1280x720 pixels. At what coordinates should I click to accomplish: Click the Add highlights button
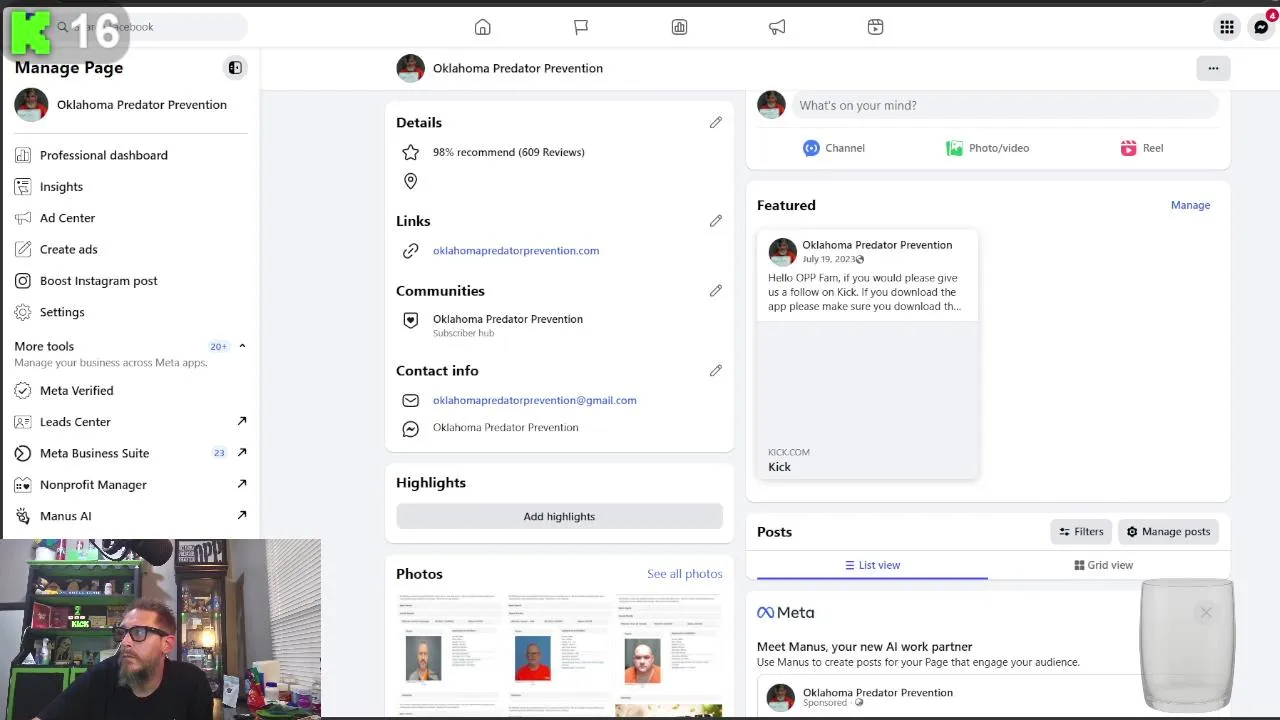coord(559,516)
